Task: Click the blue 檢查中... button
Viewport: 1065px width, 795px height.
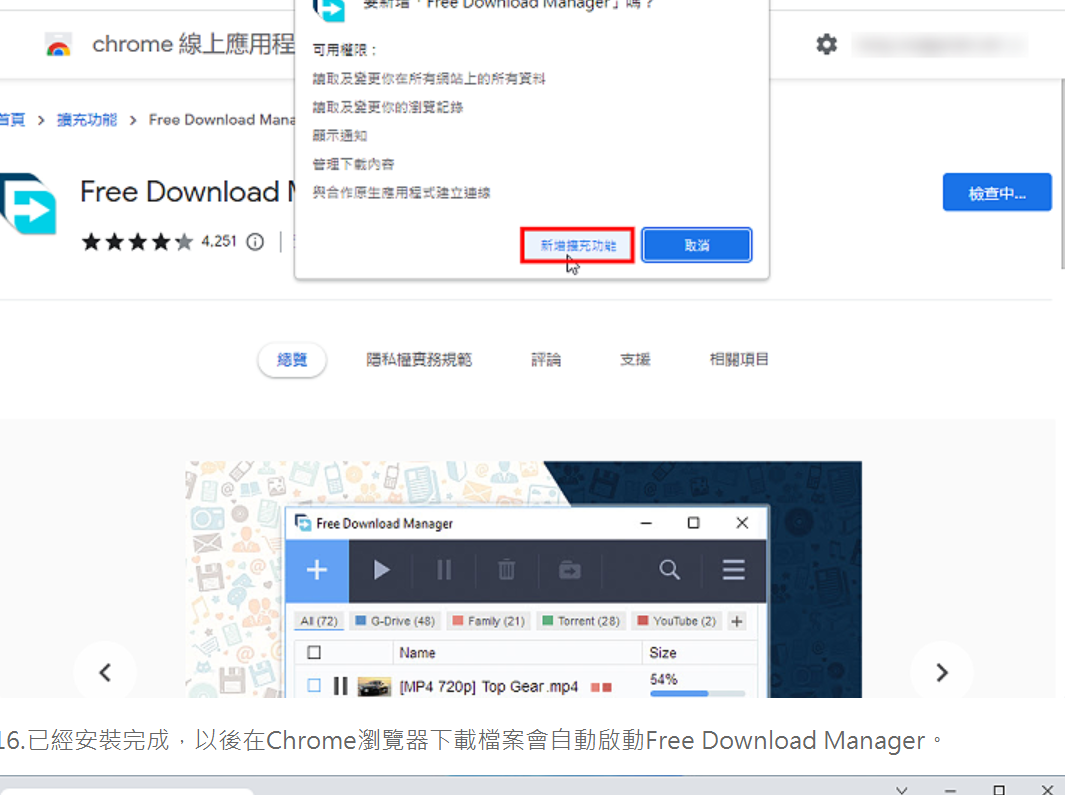Action: click(997, 193)
